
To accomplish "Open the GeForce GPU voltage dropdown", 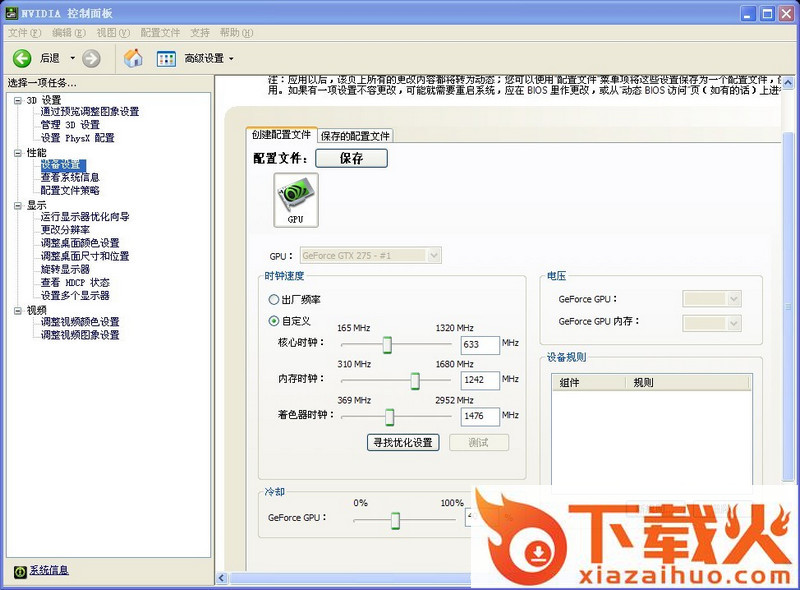I will click(734, 299).
